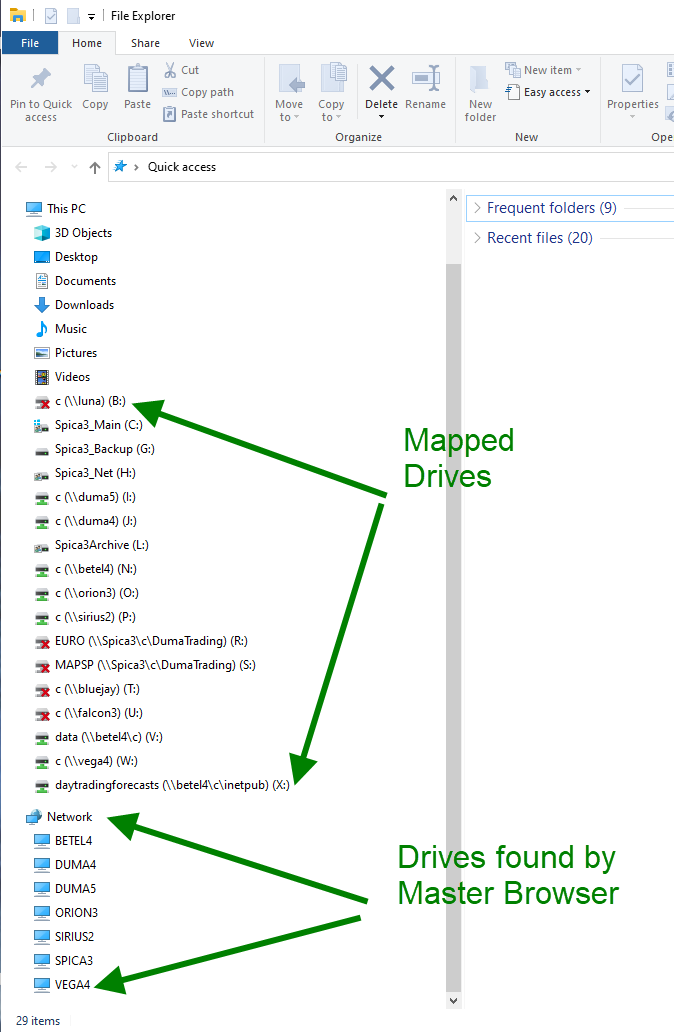Click the Up one level arrow

tap(95, 167)
